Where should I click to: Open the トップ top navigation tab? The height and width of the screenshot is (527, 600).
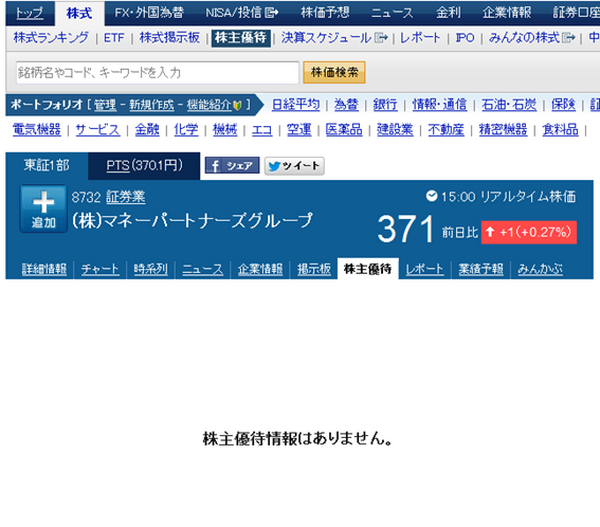point(29,13)
